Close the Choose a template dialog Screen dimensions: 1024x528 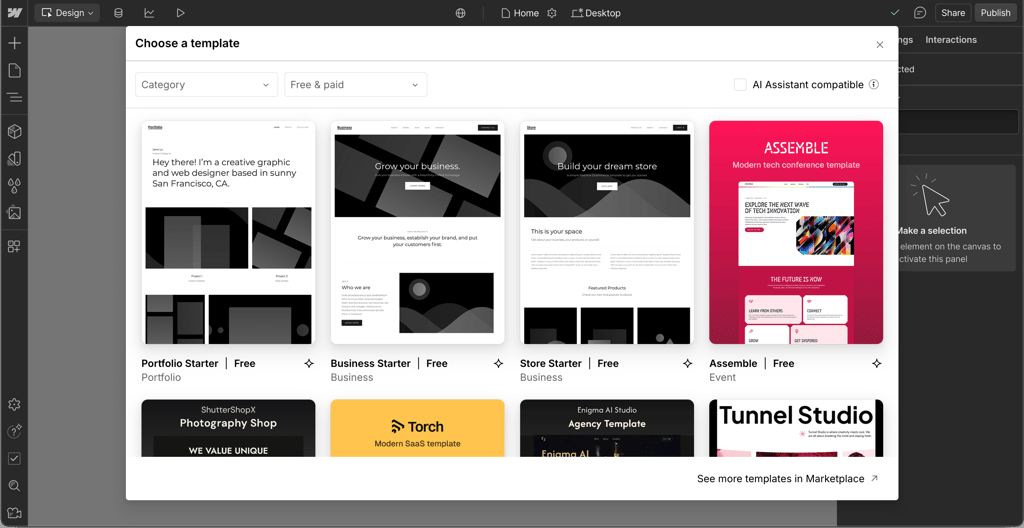[x=880, y=44]
